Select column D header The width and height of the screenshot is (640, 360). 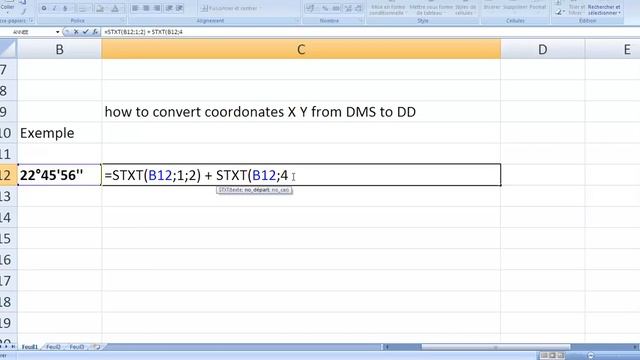click(x=543, y=49)
